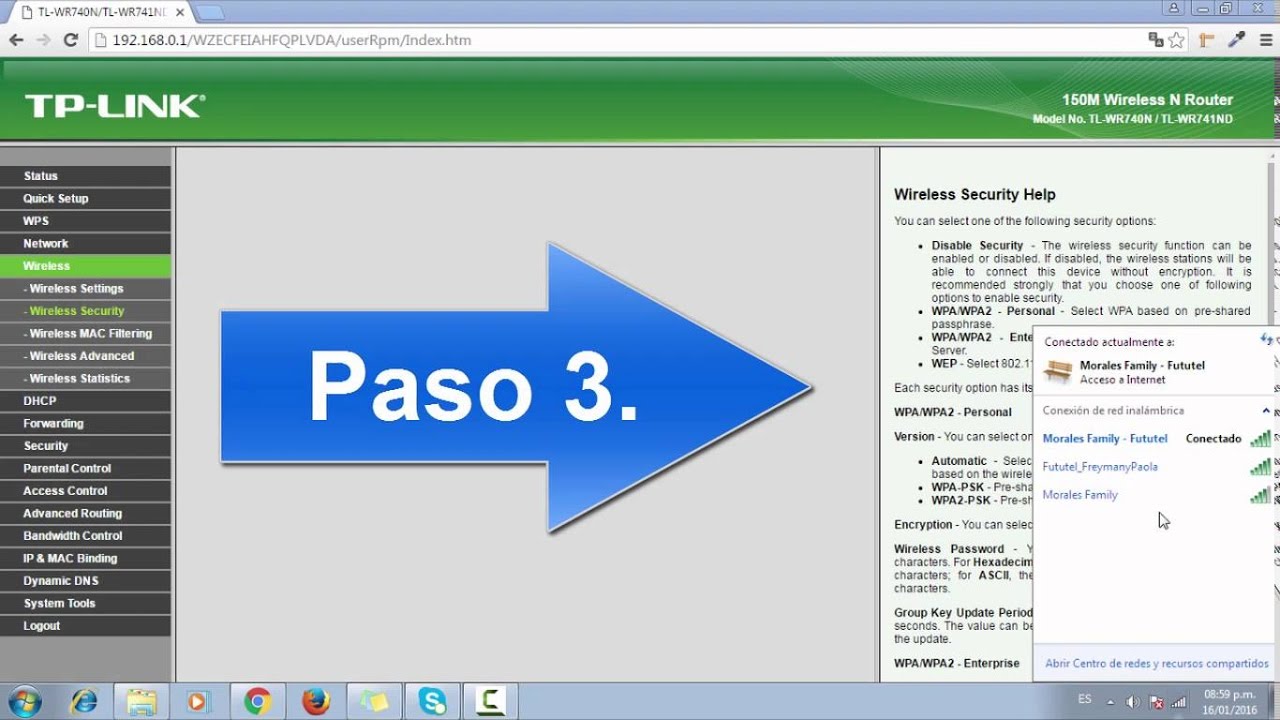
Task: Click the Logout menu item
Action: (85, 626)
